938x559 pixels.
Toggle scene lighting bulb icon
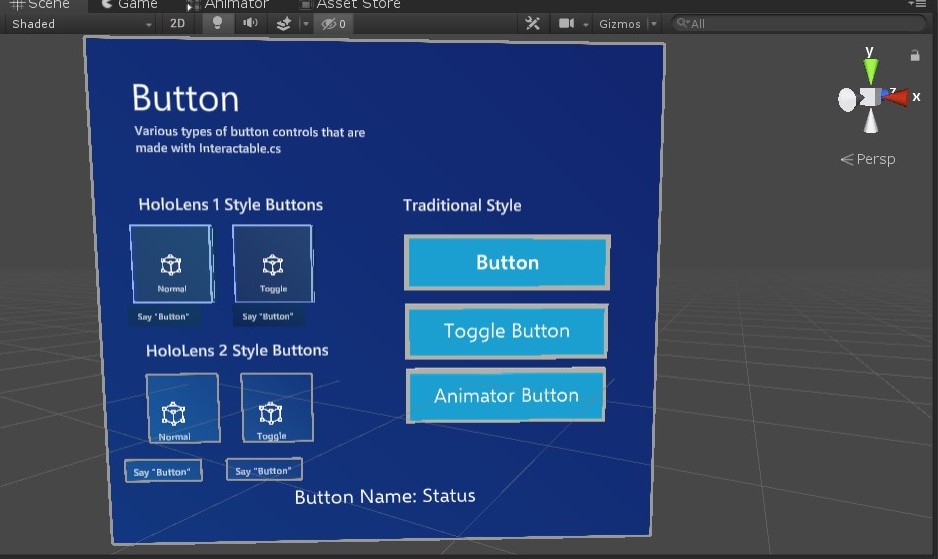point(217,23)
